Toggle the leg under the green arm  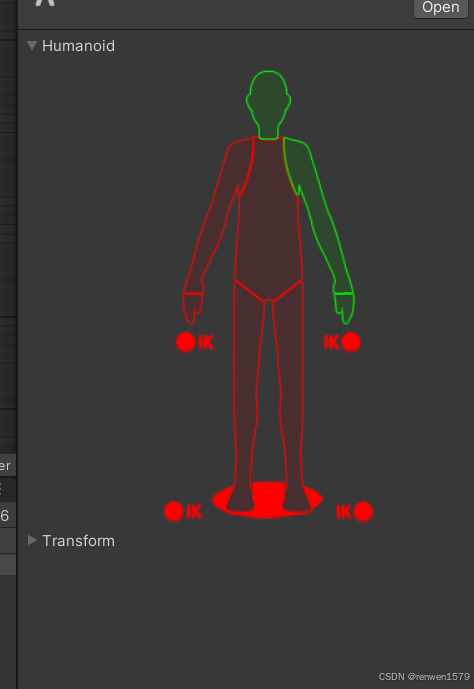coord(291,395)
